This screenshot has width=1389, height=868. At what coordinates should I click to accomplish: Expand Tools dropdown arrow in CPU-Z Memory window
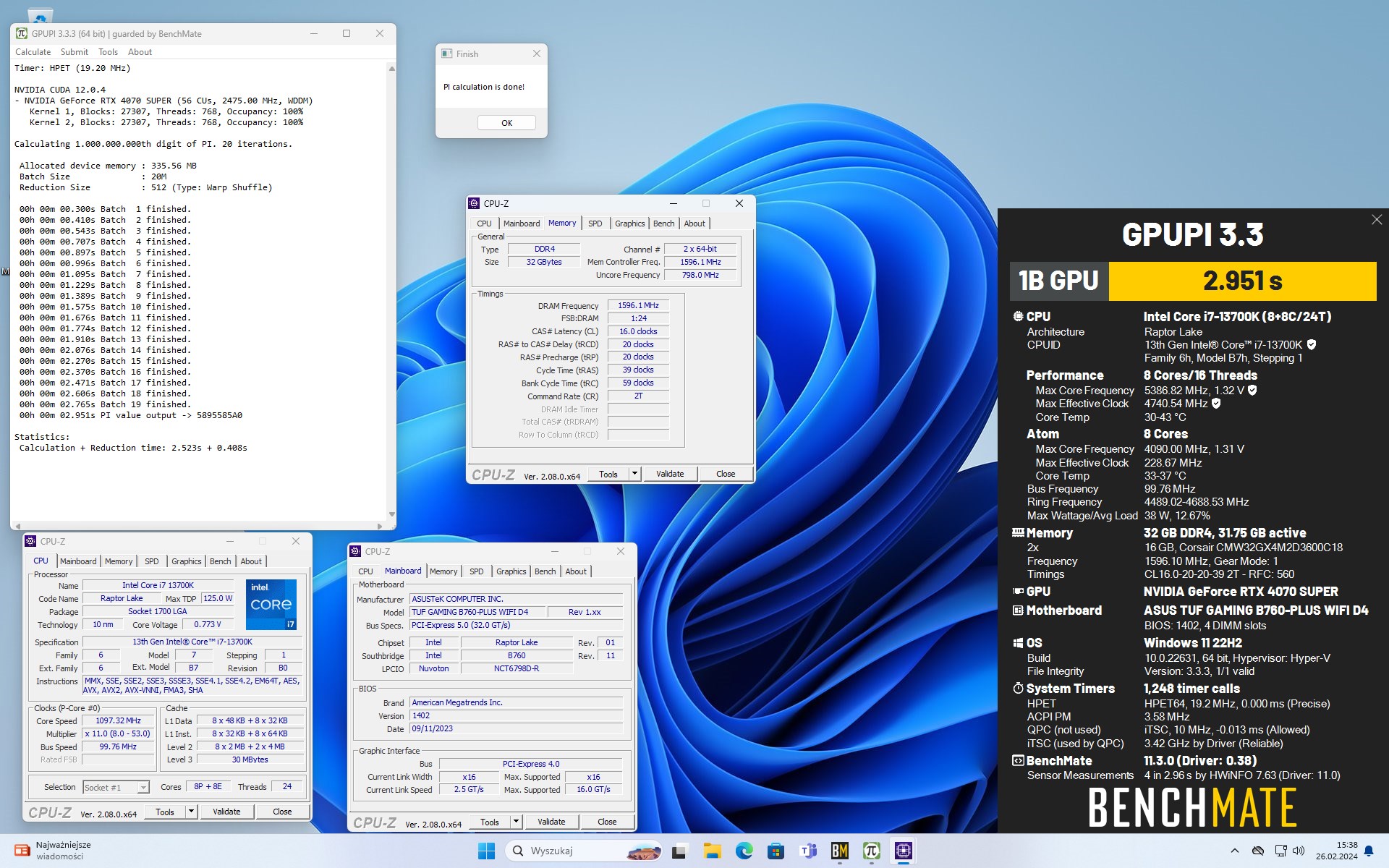point(634,474)
